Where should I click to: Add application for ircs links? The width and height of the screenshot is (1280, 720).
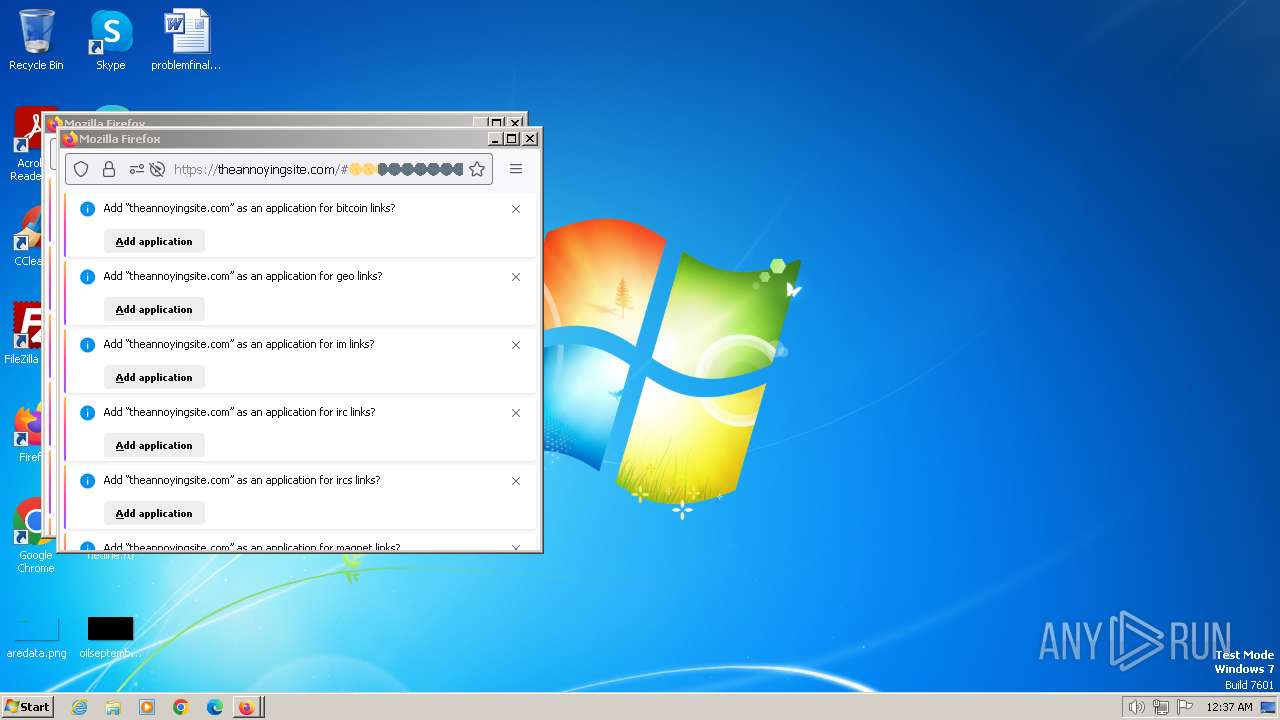tap(154, 513)
